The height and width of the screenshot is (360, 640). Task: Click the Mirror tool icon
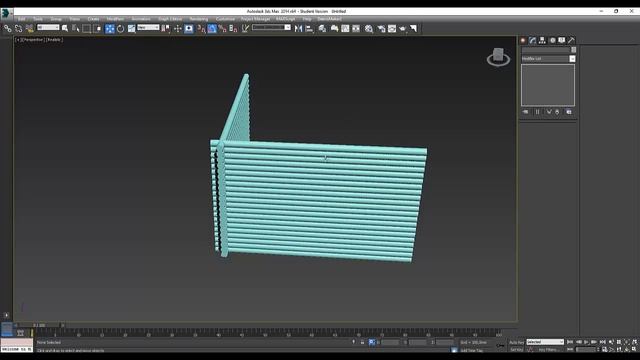click(x=298, y=29)
